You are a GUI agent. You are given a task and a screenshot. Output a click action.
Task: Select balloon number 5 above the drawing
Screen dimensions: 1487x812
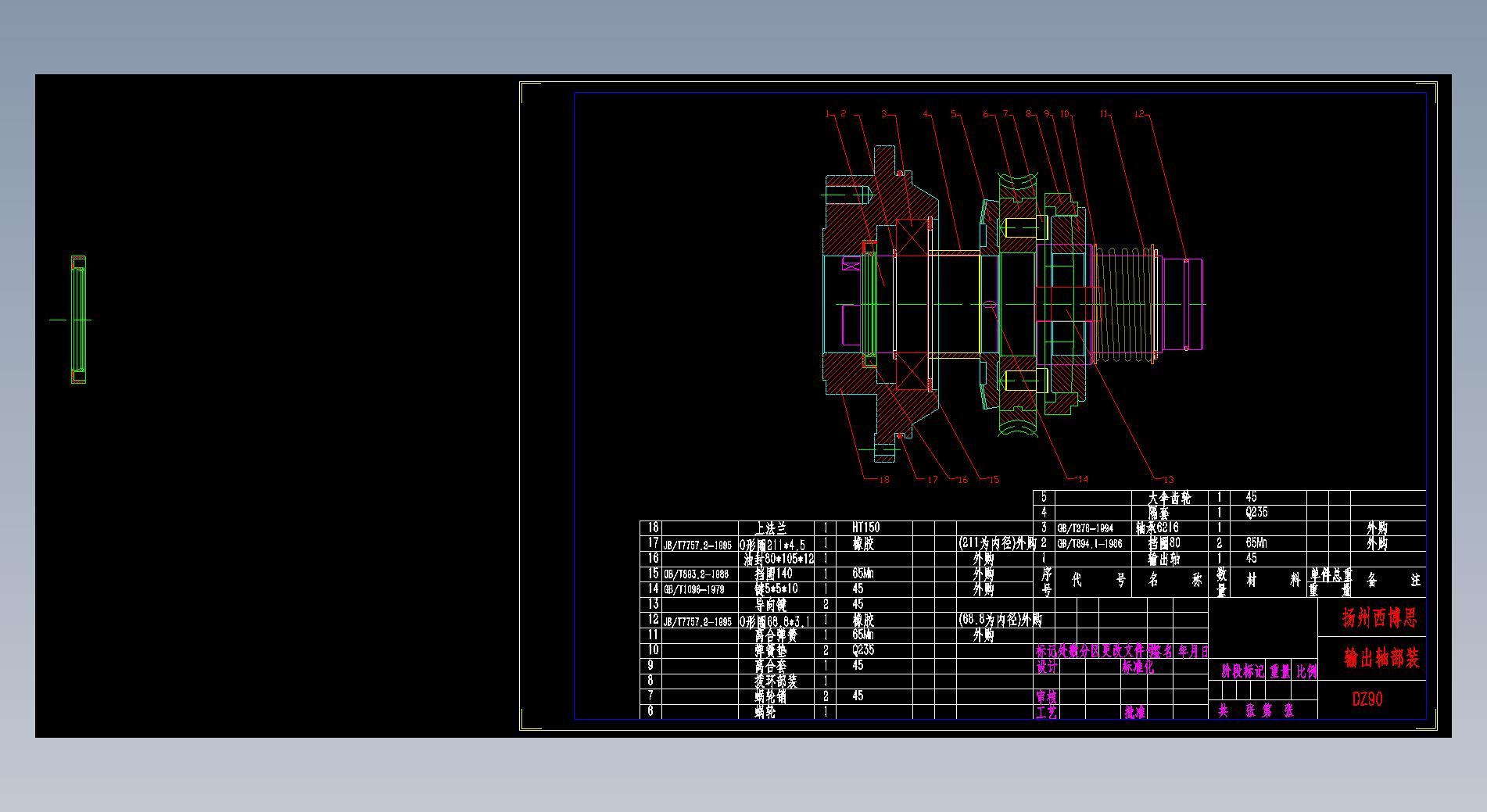[x=954, y=114]
